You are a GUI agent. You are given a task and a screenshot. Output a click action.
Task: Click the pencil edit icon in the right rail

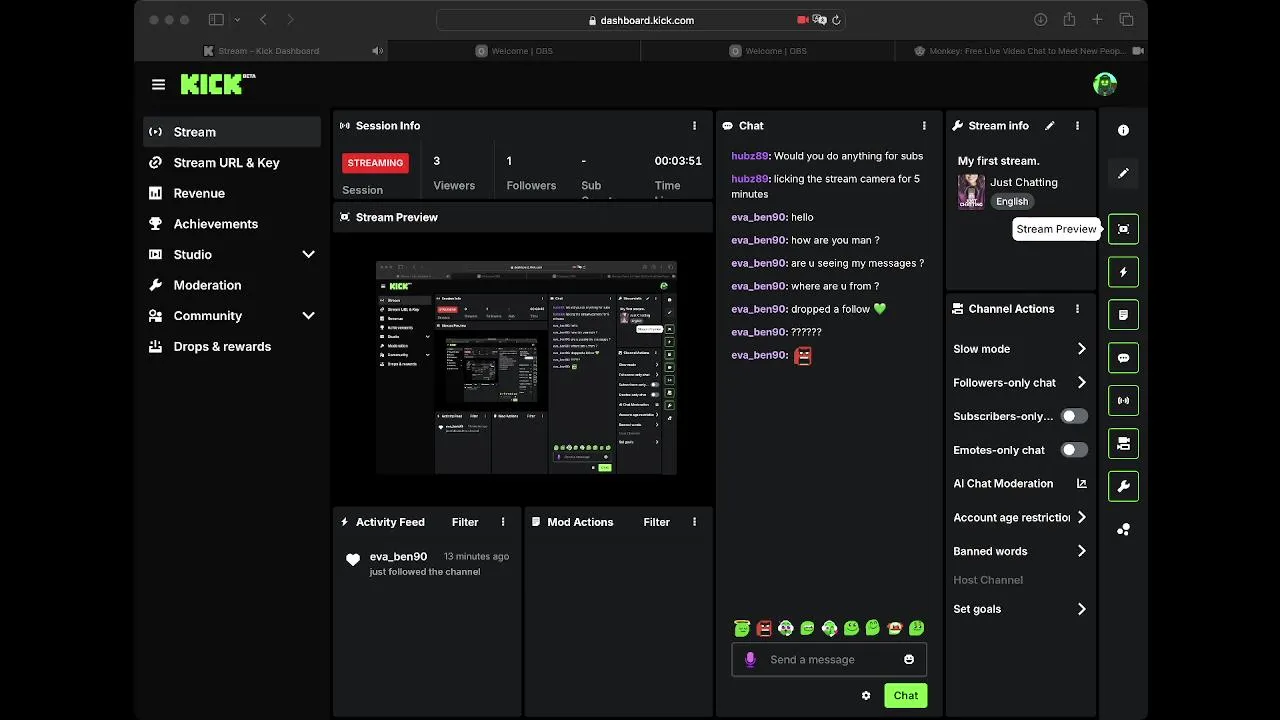[x=1123, y=173]
